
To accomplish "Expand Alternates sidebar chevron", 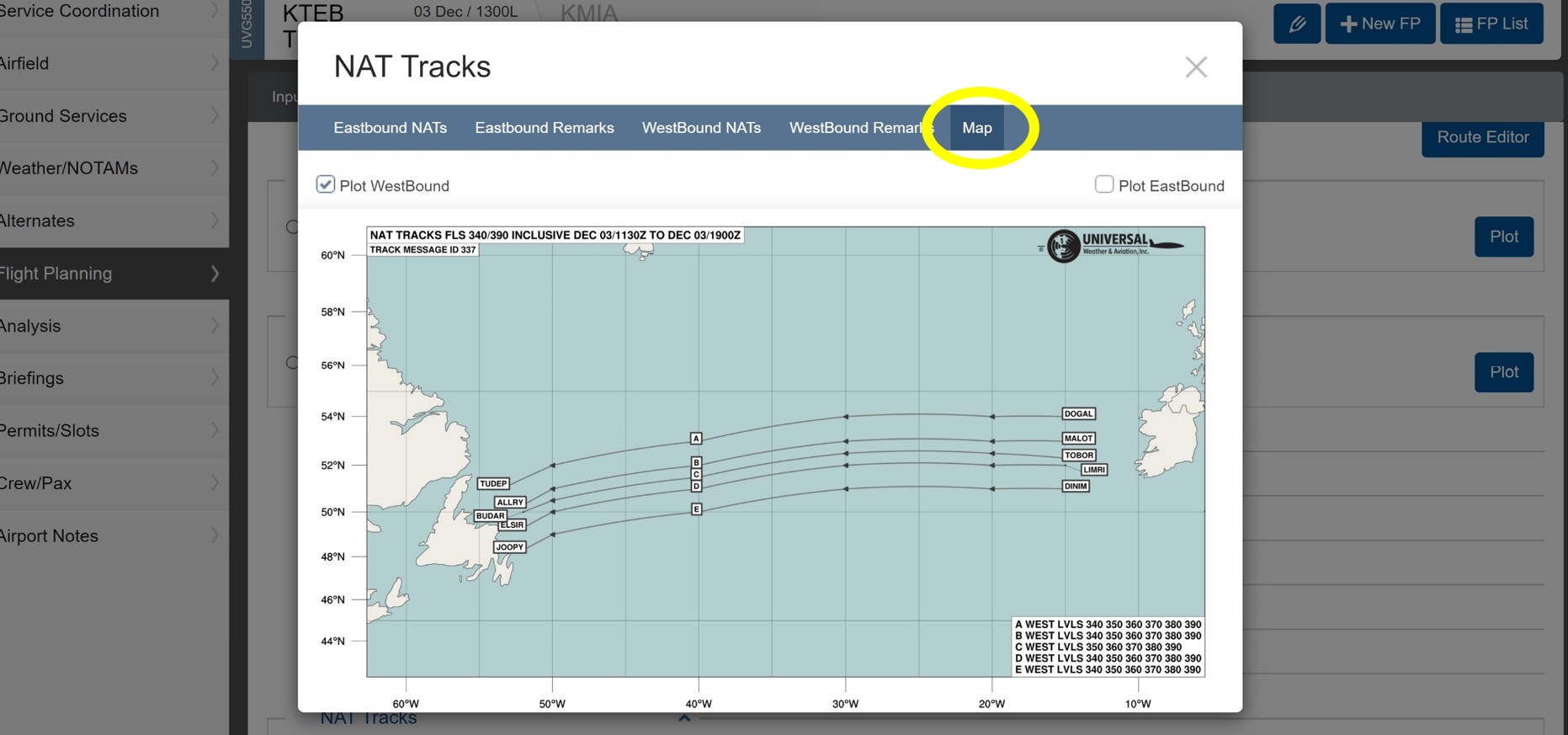I will [x=215, y=221].
